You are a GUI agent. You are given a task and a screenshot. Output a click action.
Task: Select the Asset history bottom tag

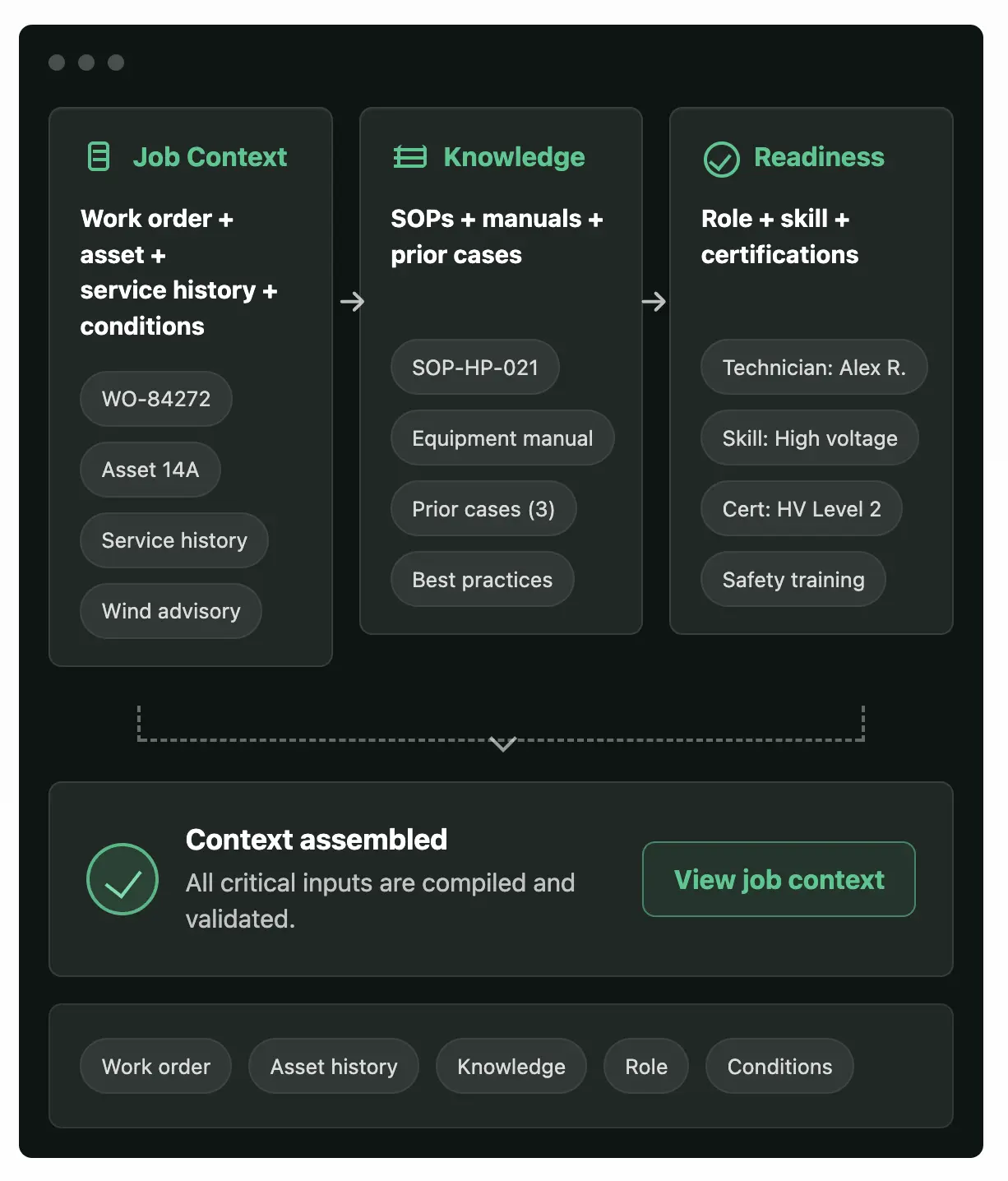[334, 1066]
